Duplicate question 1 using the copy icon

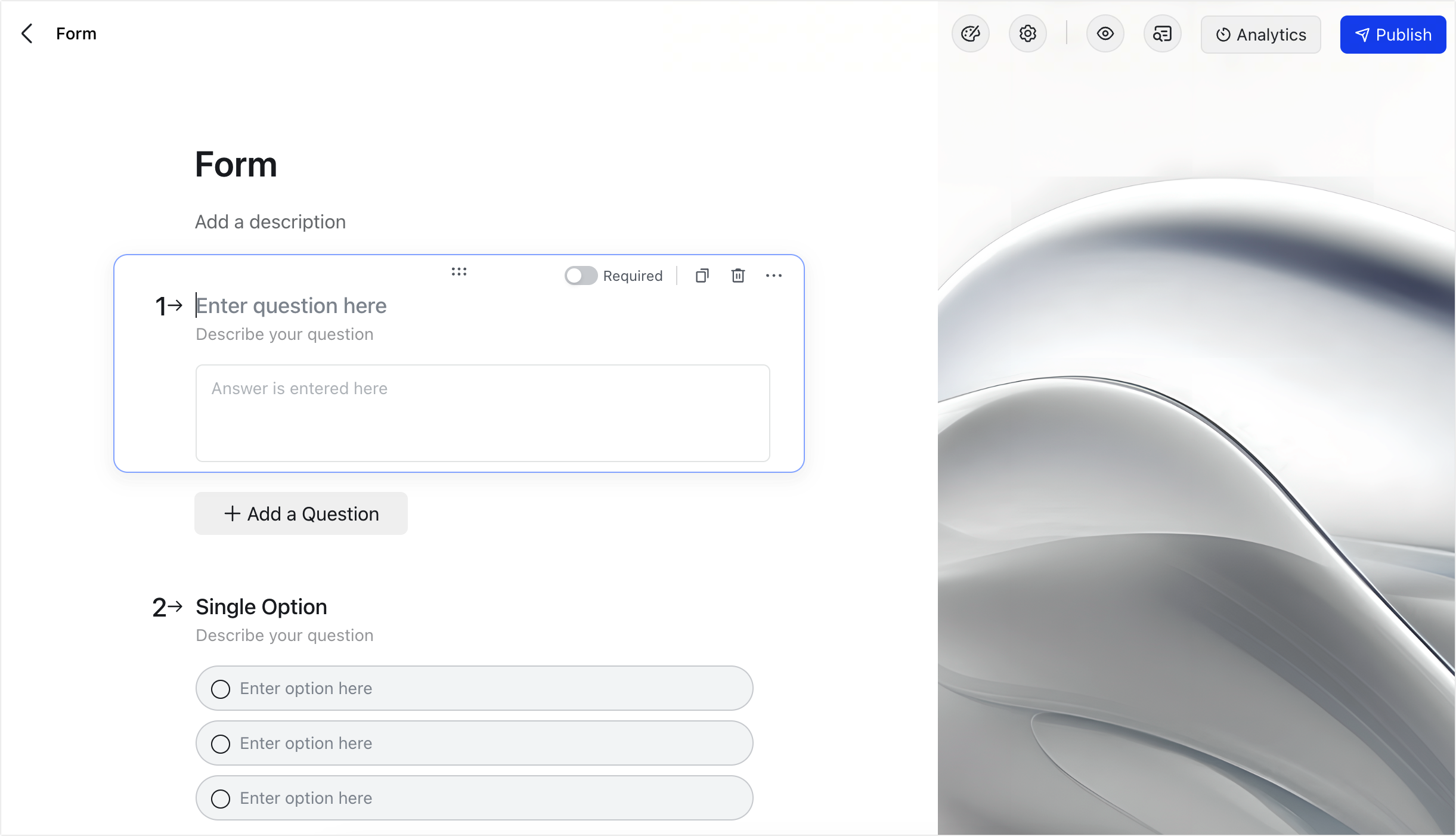pos(702,275)
